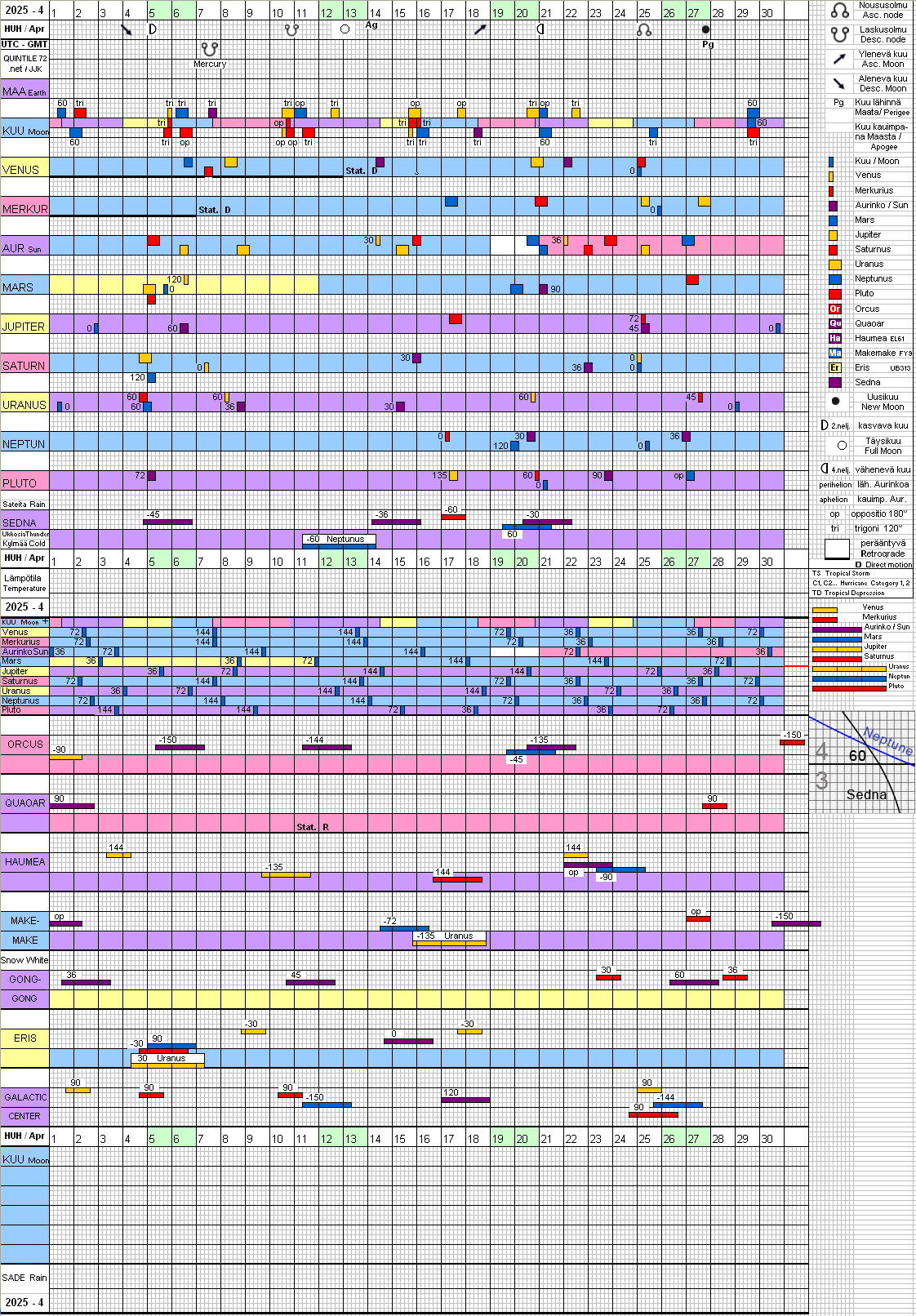Click the Descending node symbol in the legend
Screen dimensions: 916x1316
(x=839, y=34)
